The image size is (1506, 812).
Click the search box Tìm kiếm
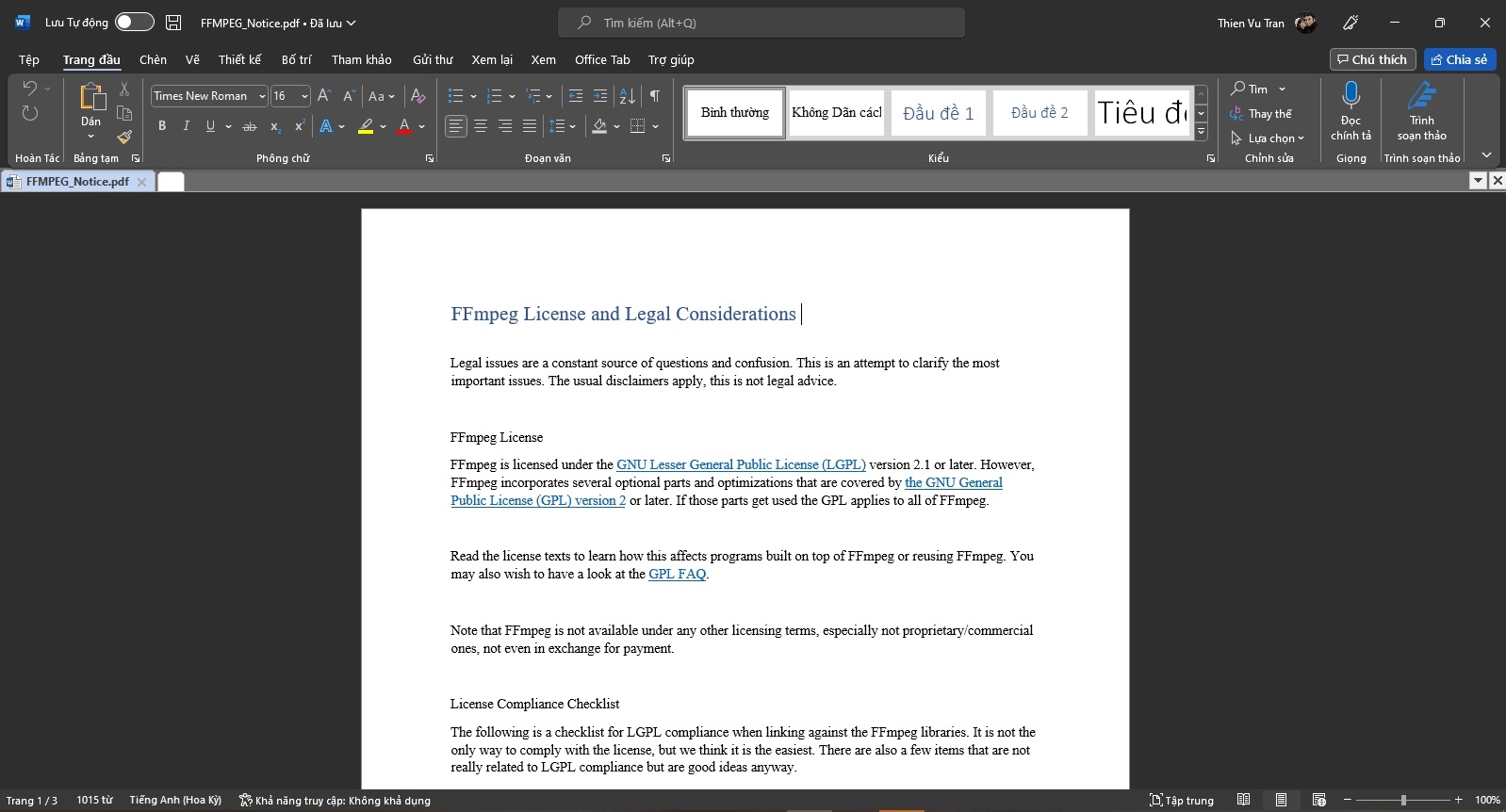click(761, 23)
